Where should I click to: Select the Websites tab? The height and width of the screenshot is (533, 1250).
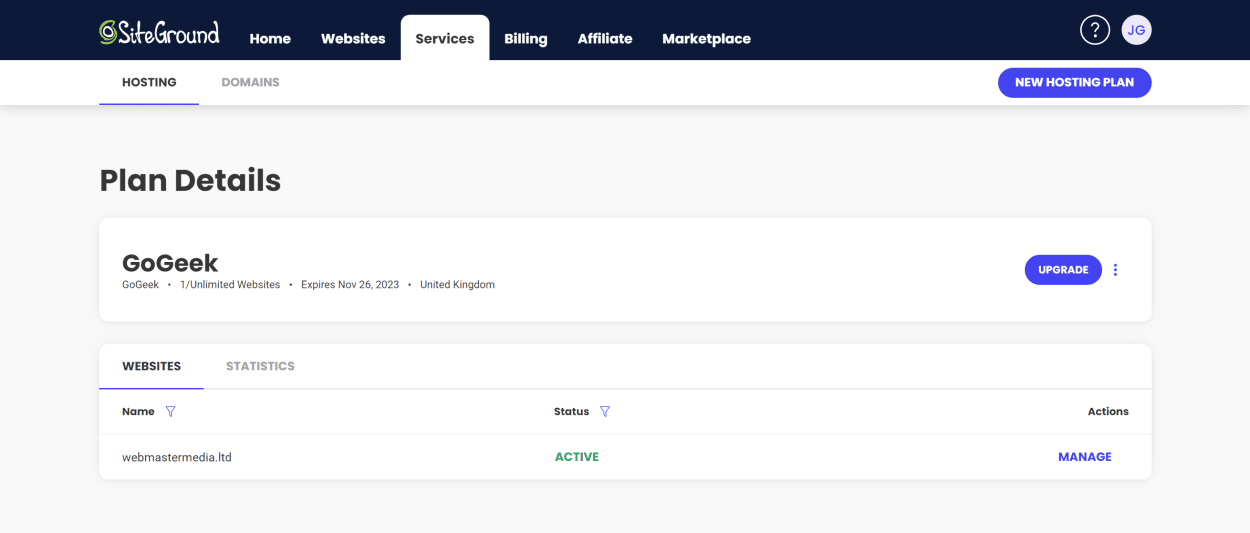tap(151, 366)
